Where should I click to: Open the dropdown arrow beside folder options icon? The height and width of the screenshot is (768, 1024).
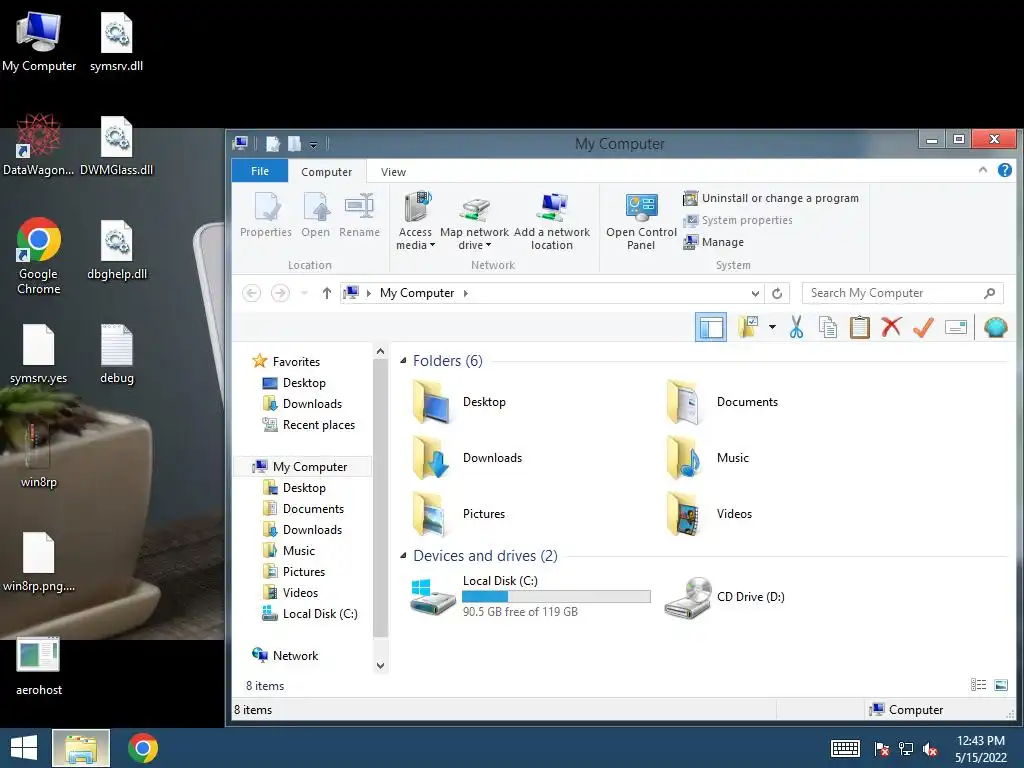click(772, 327)
